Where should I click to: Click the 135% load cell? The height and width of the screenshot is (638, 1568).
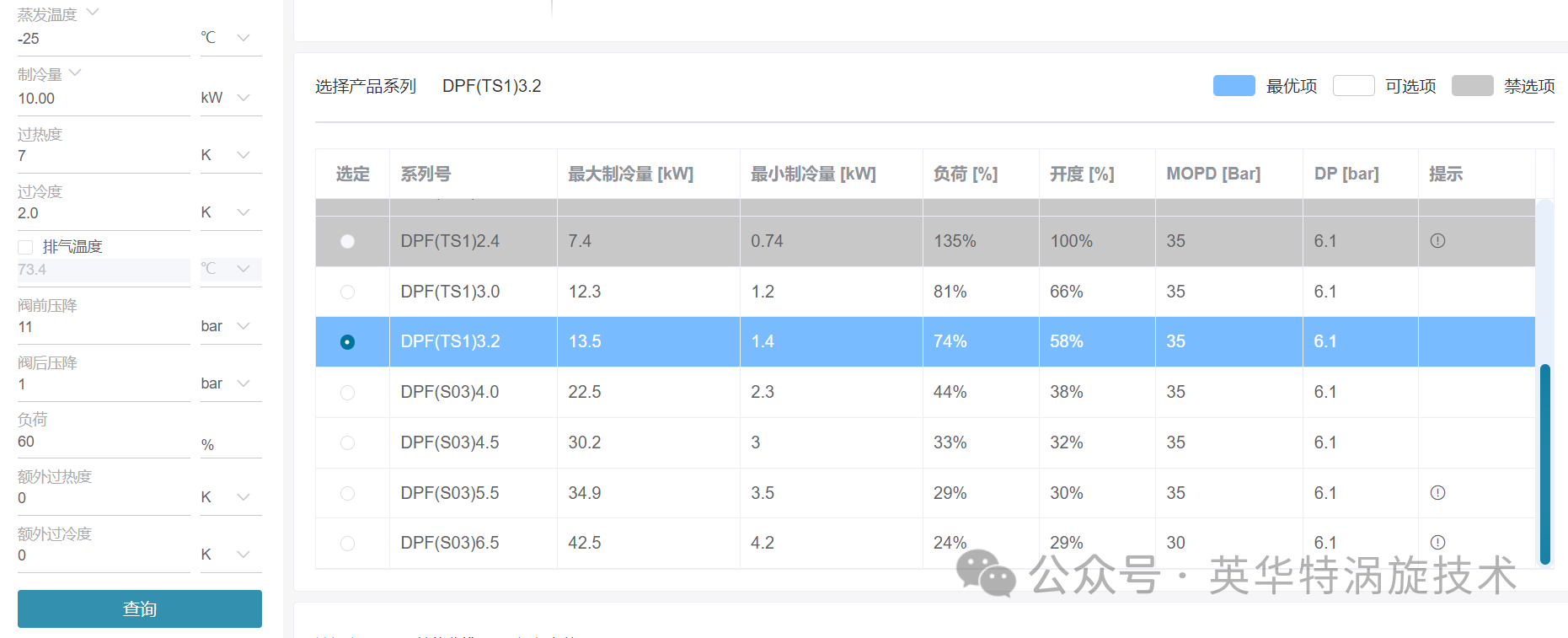981,241
